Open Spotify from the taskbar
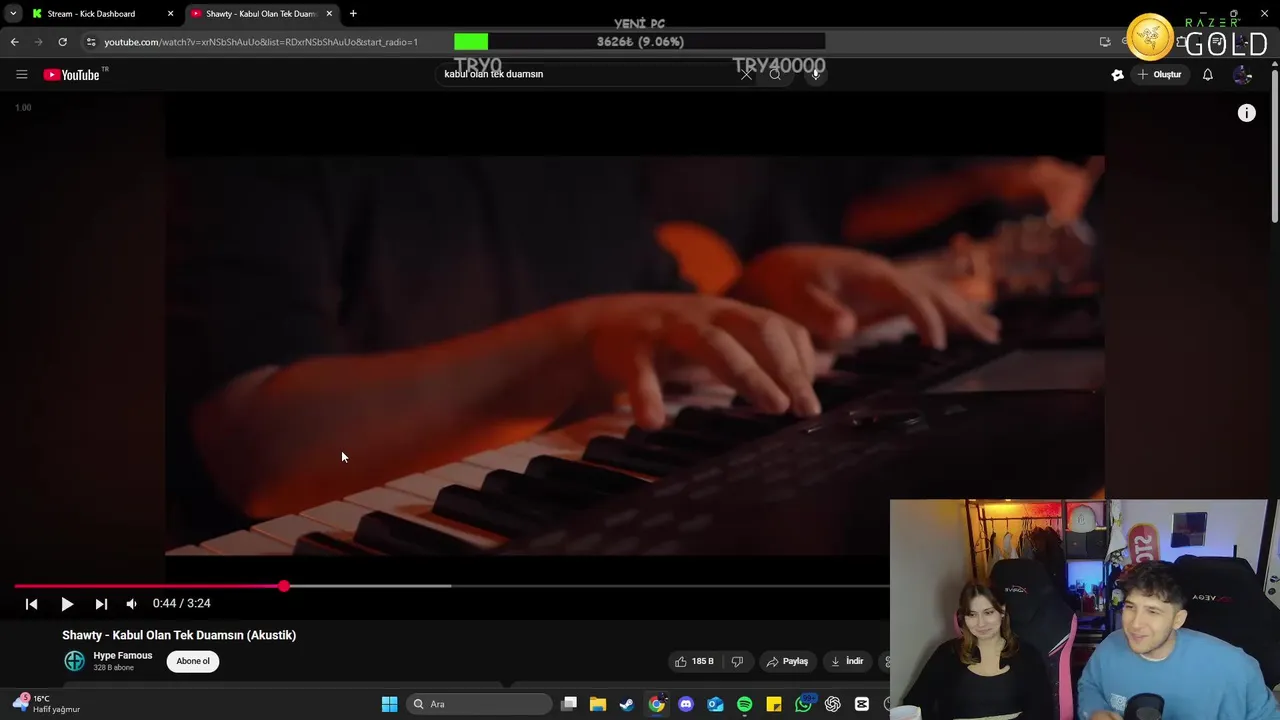The width and height of the screenshot is (1280, 720). [744, 704]
